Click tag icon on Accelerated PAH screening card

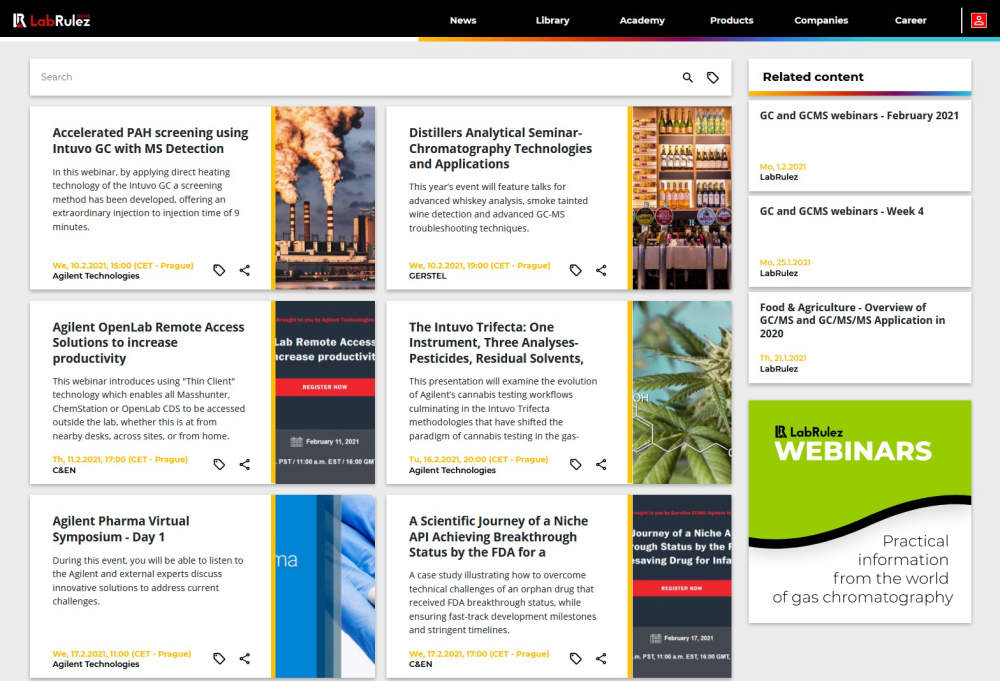tap(219, 270)
